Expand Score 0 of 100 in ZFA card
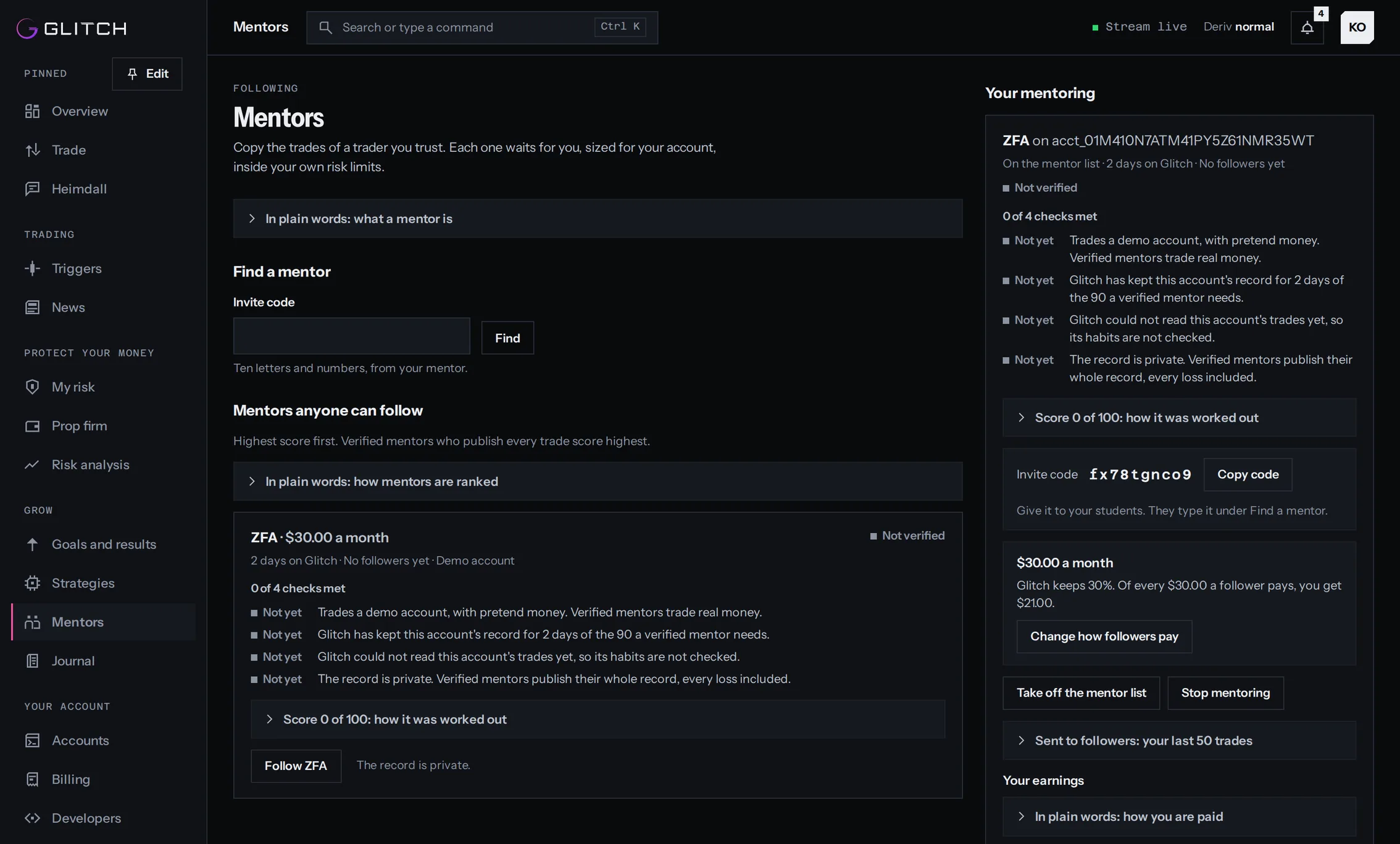This screenshot has width=1400, height=844. click(598, 719)
